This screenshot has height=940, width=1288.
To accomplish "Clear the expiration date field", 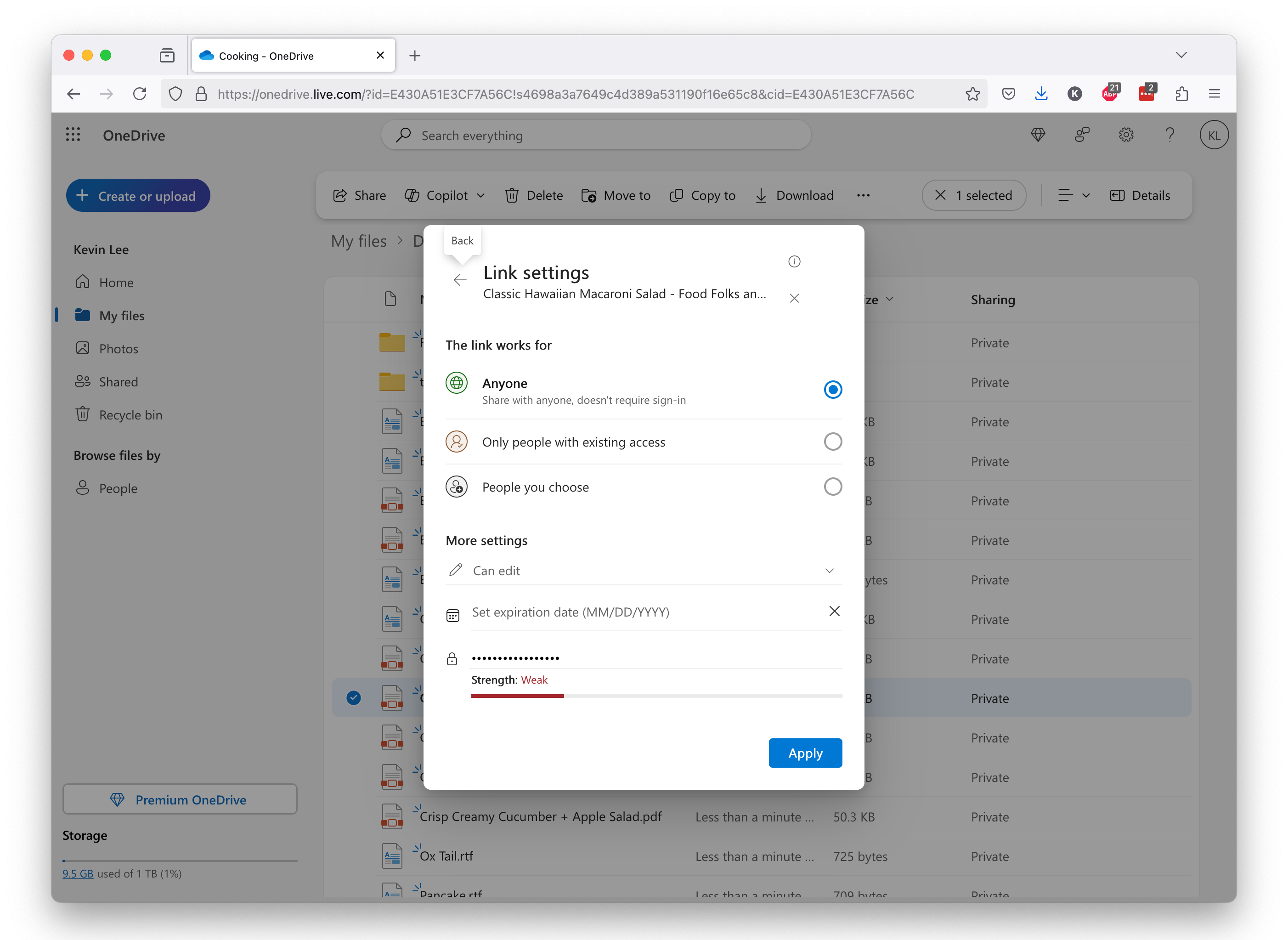I will click(x=834, y=611).
